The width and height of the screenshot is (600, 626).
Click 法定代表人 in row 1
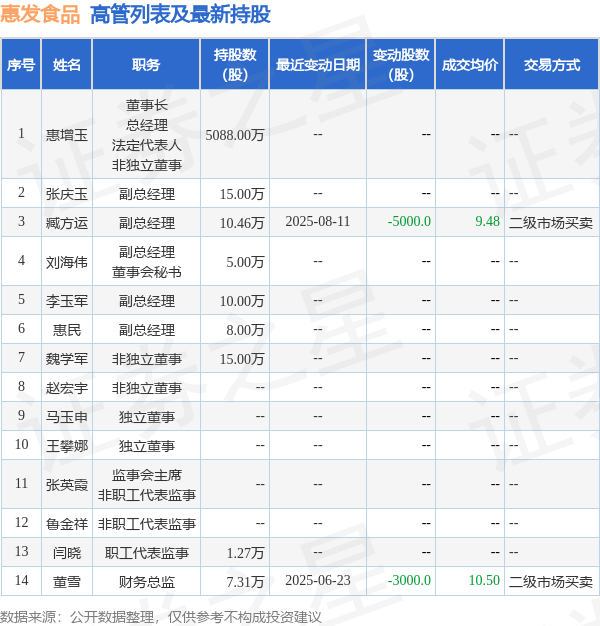coord(147,145)
